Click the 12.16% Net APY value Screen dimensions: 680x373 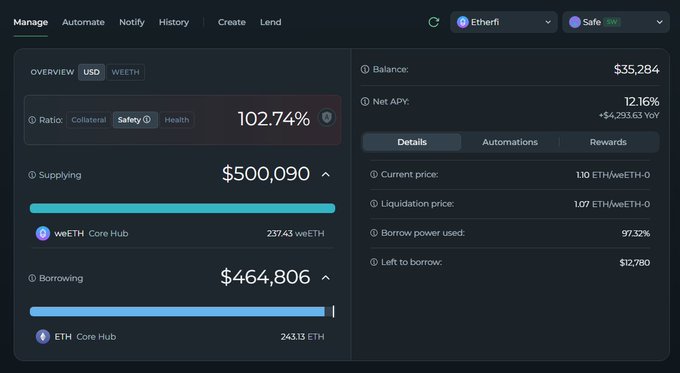point(642,101)
